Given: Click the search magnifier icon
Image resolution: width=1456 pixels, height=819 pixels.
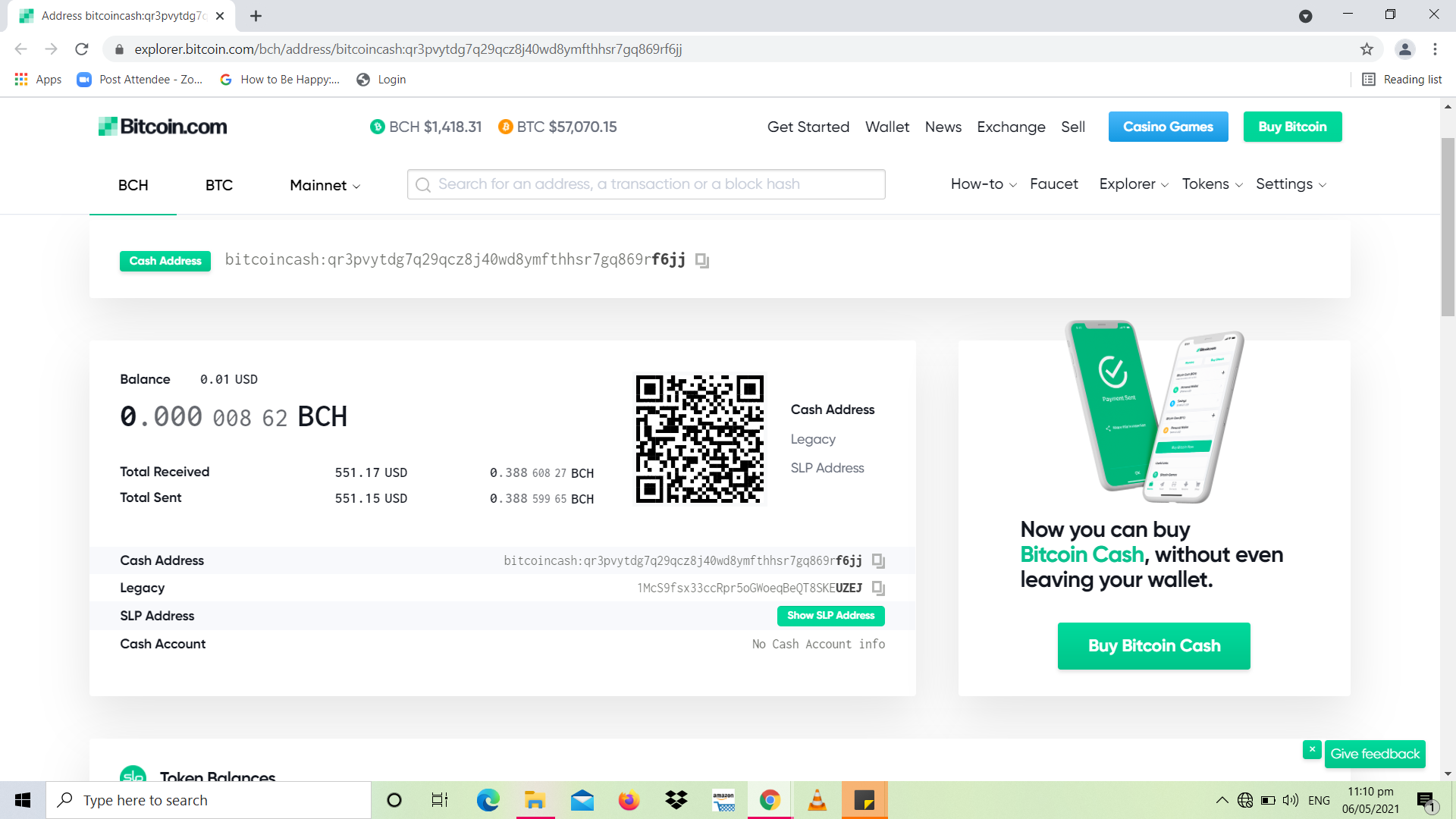Looking at the screenshot, I should point(423,184).
